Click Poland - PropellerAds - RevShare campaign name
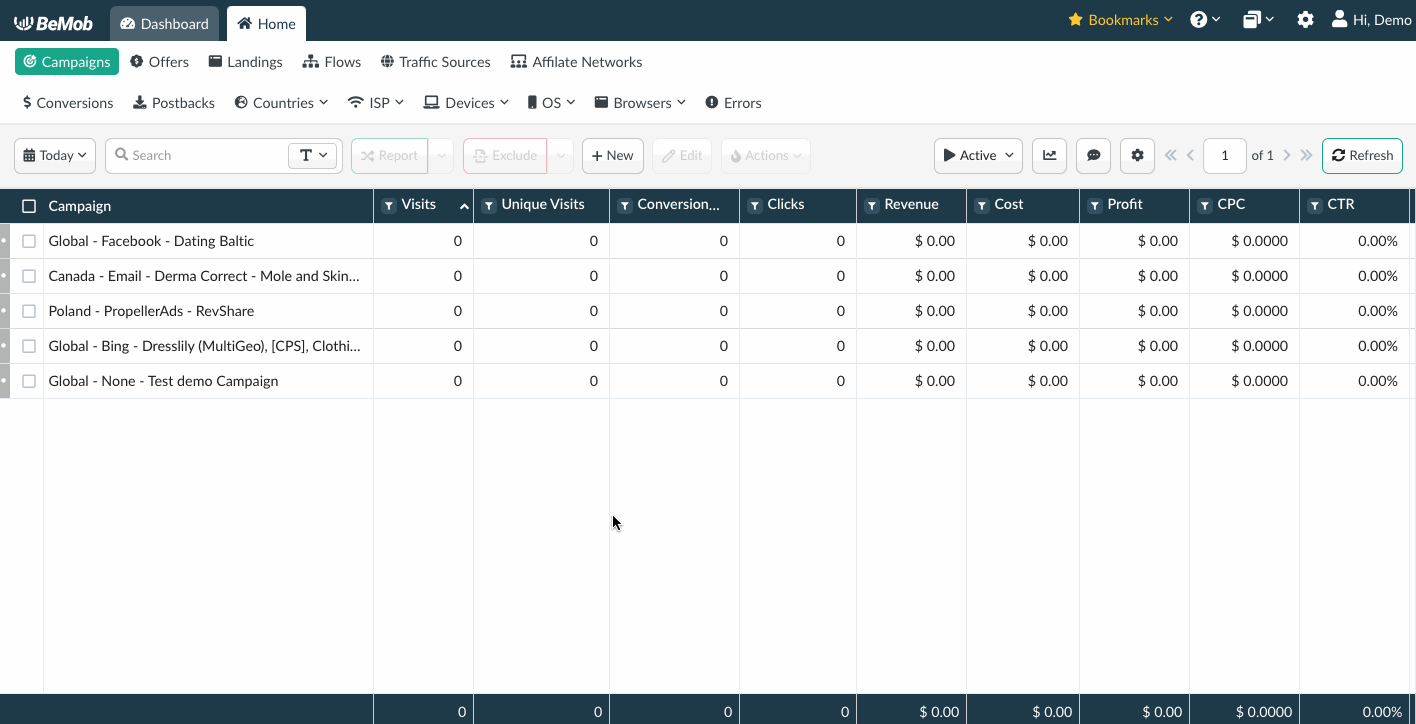 pyautogui.click(x=151, y=311)
